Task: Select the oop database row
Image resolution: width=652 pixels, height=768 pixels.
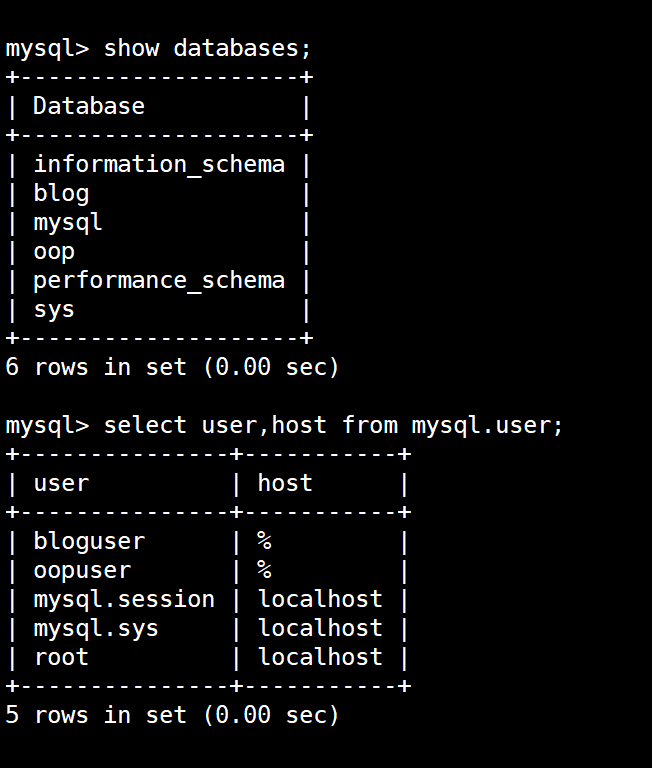Action: point(54,251)
